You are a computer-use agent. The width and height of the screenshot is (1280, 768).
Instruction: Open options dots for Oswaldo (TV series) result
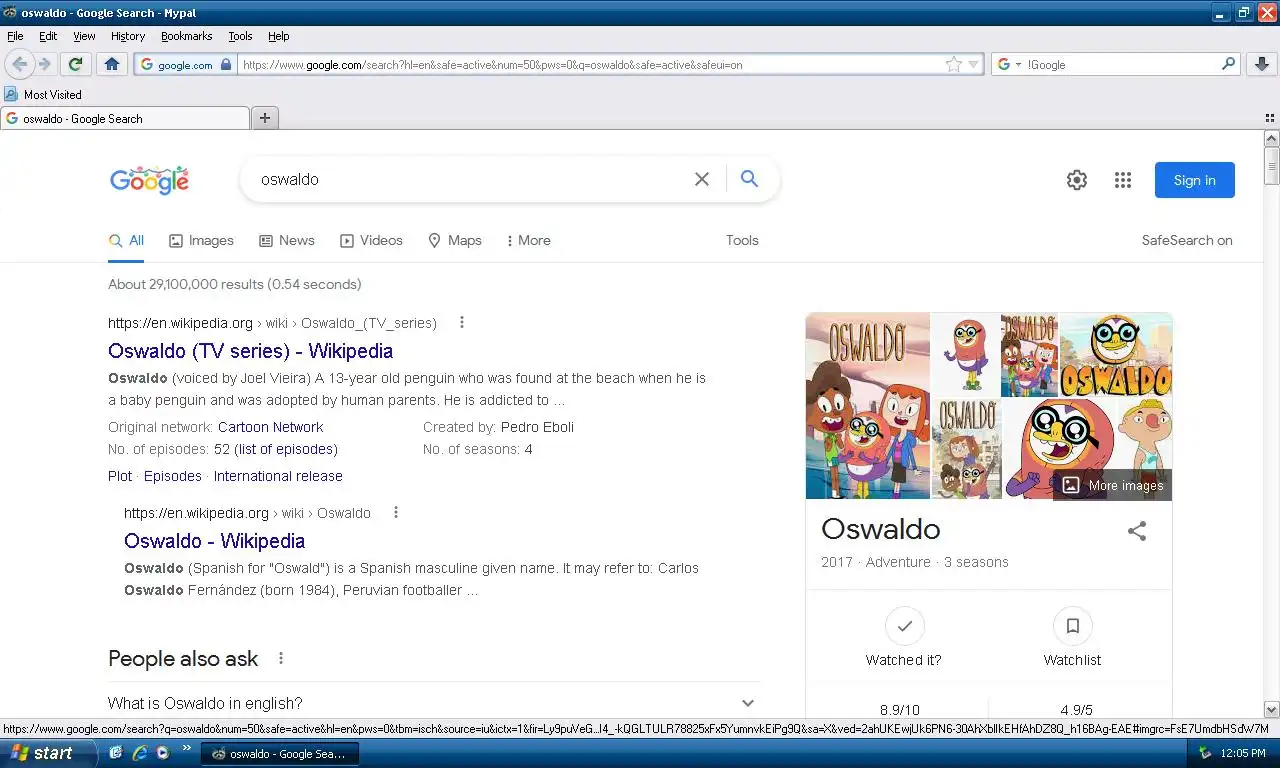coord(462,322)
